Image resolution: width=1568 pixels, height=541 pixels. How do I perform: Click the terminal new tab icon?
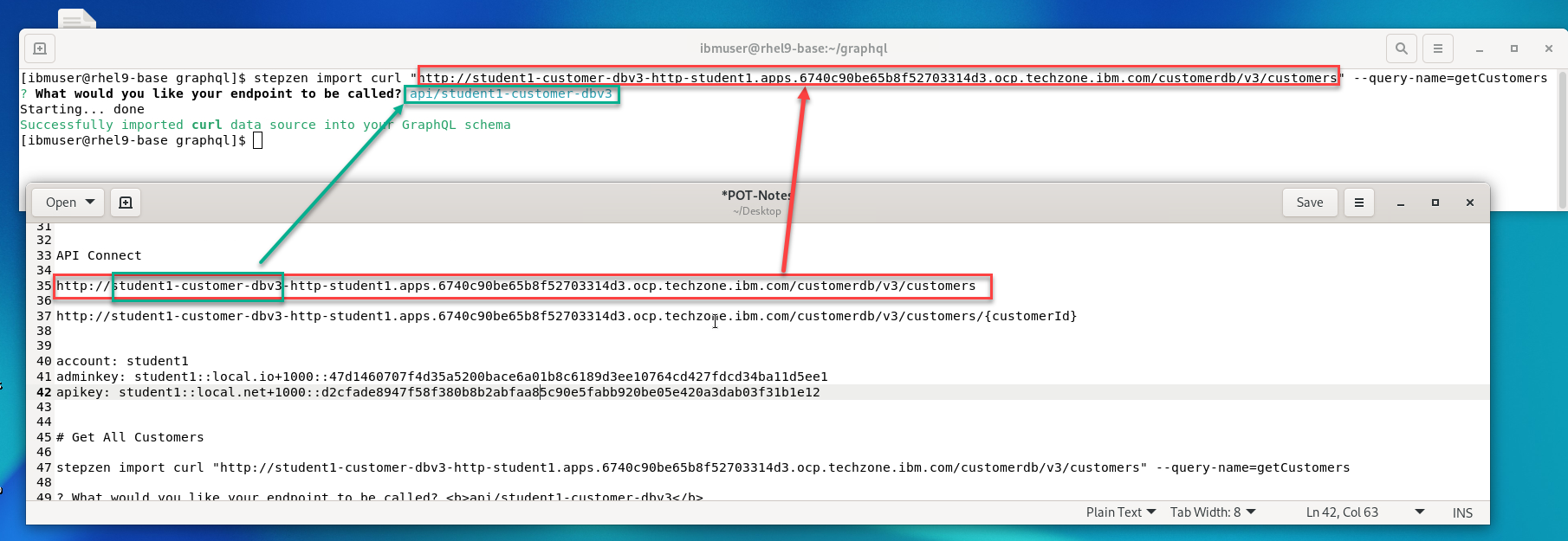click(40, 48)
